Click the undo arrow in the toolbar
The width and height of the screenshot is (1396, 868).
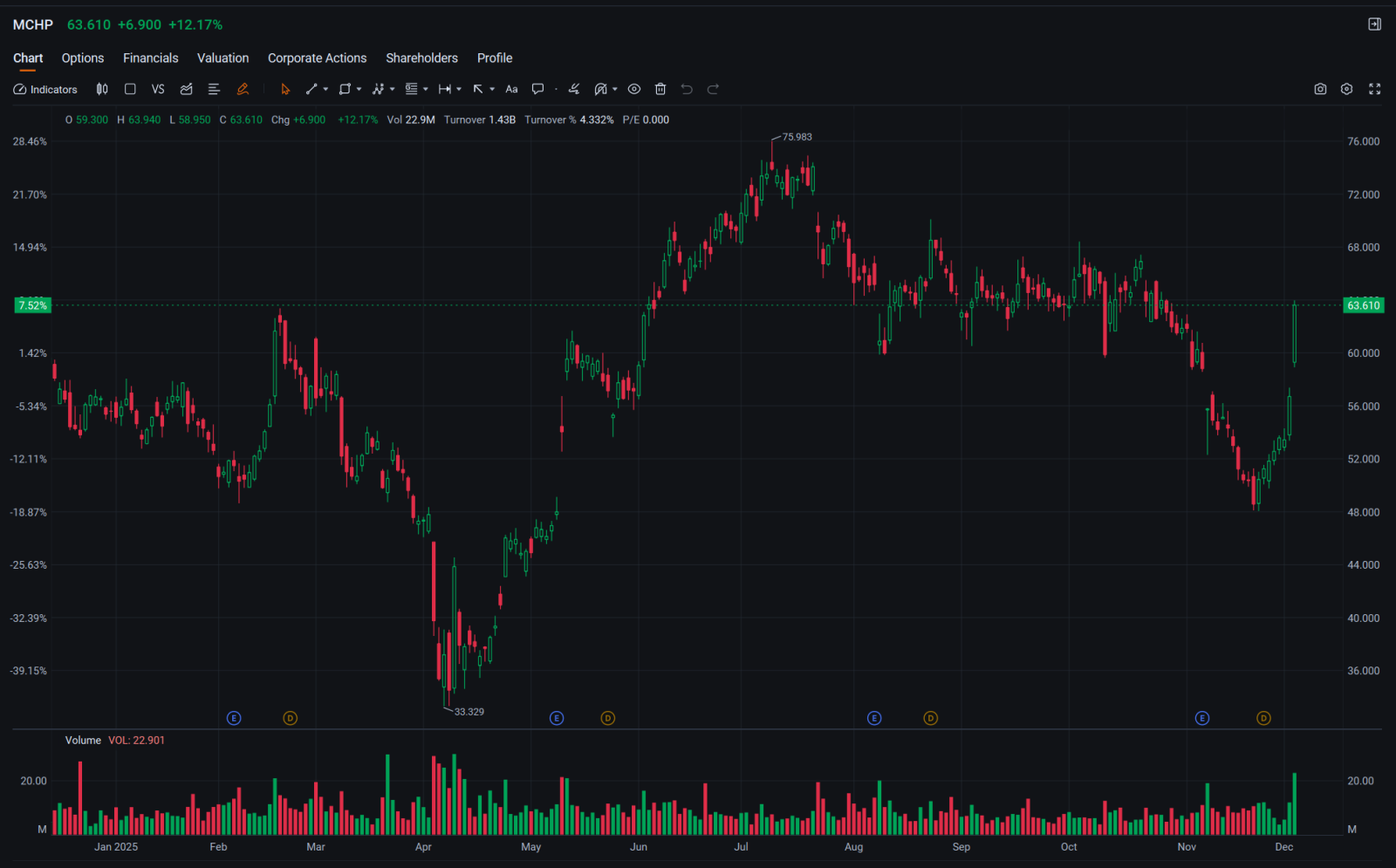coord(687,88)
